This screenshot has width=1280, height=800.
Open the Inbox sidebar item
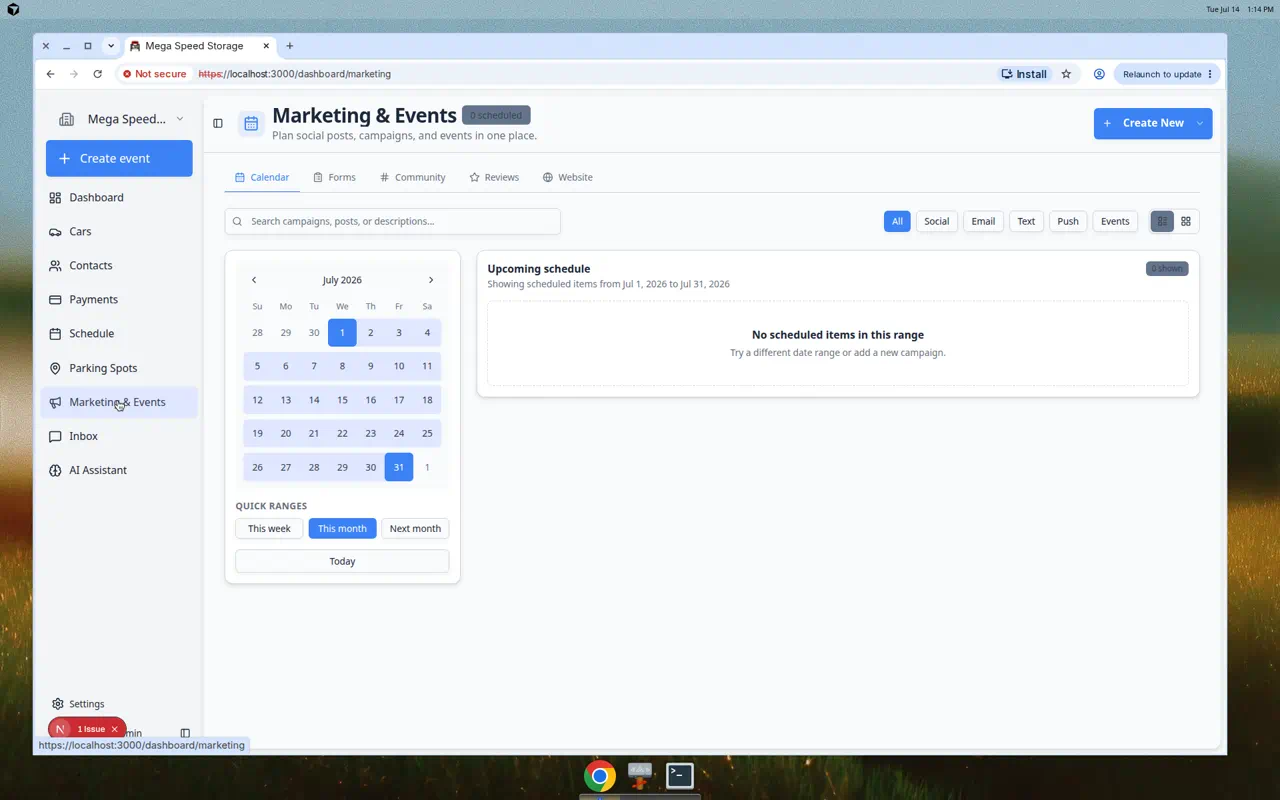click(119, 436)
